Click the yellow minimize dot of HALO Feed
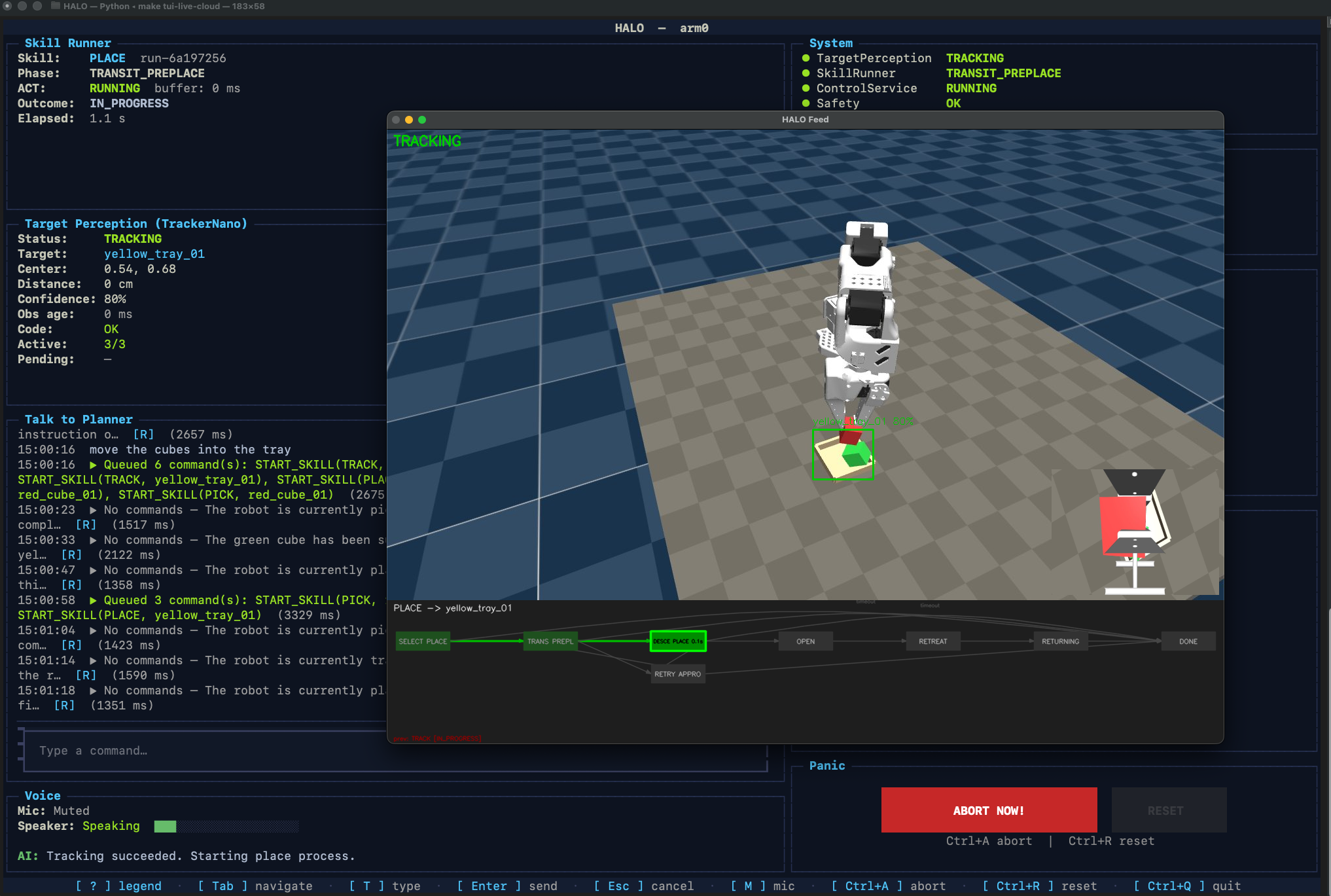Image resolution: width=1331 pixels, height=896 pixels. 409,120
